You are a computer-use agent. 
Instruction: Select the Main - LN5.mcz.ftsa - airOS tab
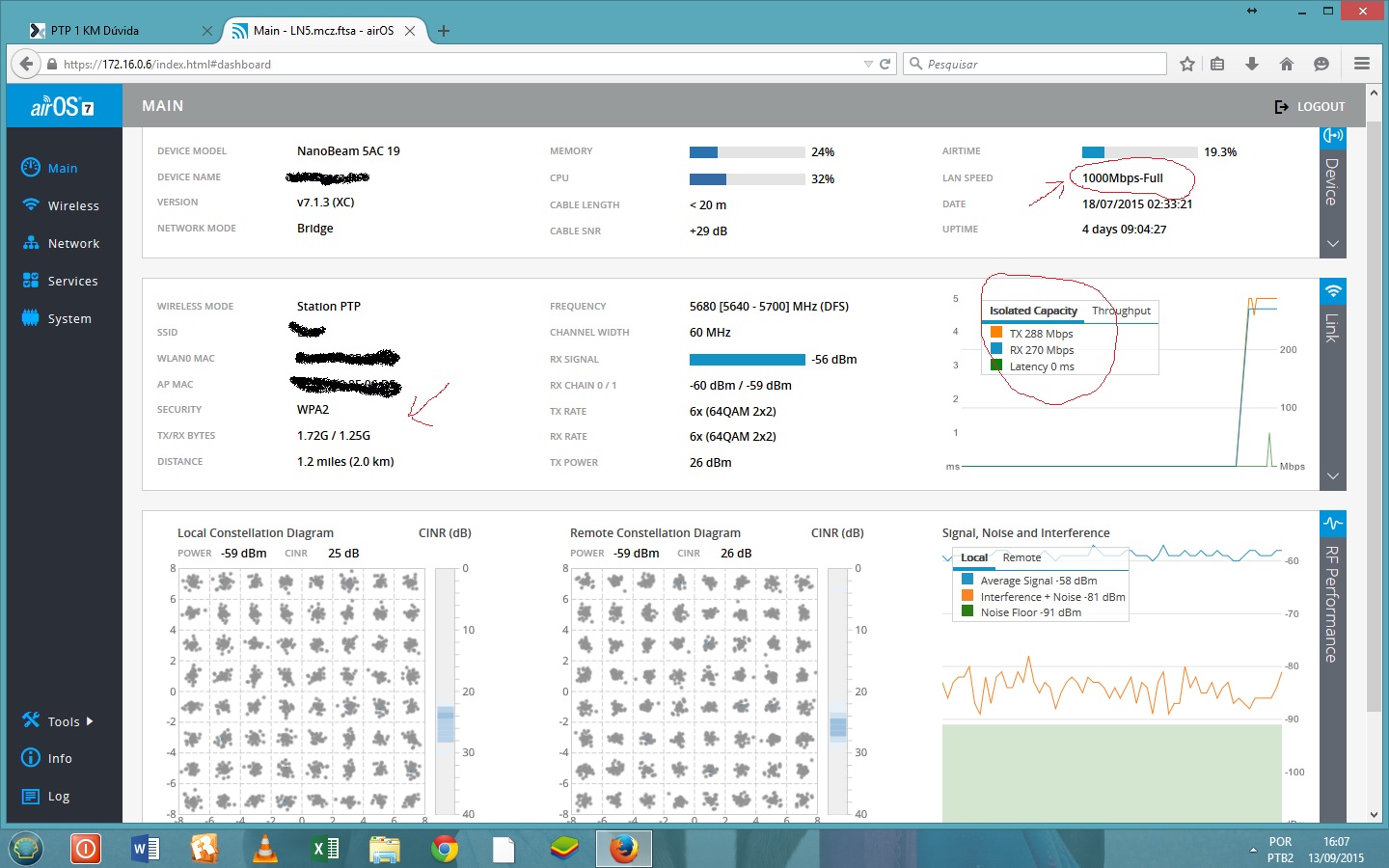pyautogui.click(x=323, y=31)
